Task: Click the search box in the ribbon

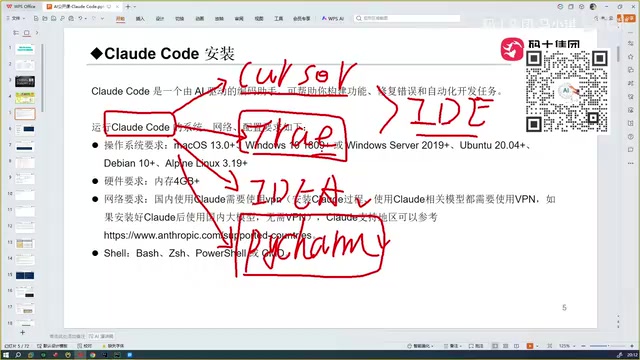Action: pos(407,18)
